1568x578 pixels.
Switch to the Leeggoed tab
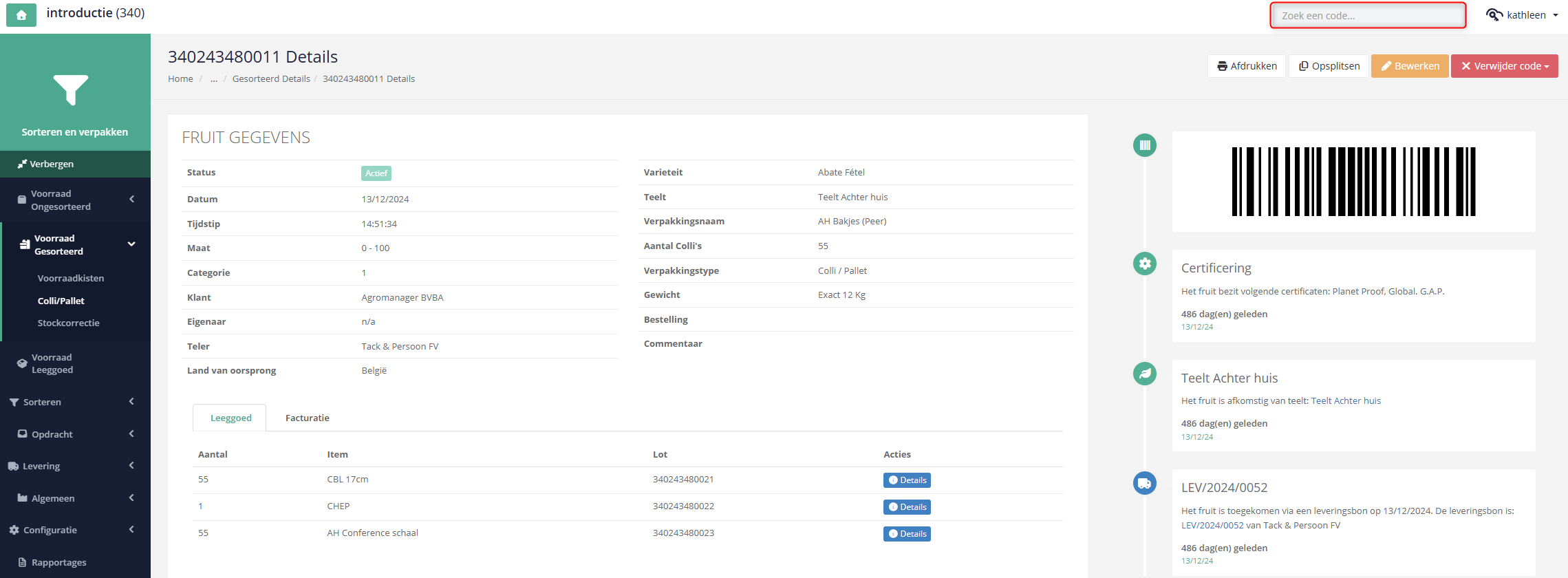tap(230, 418)
